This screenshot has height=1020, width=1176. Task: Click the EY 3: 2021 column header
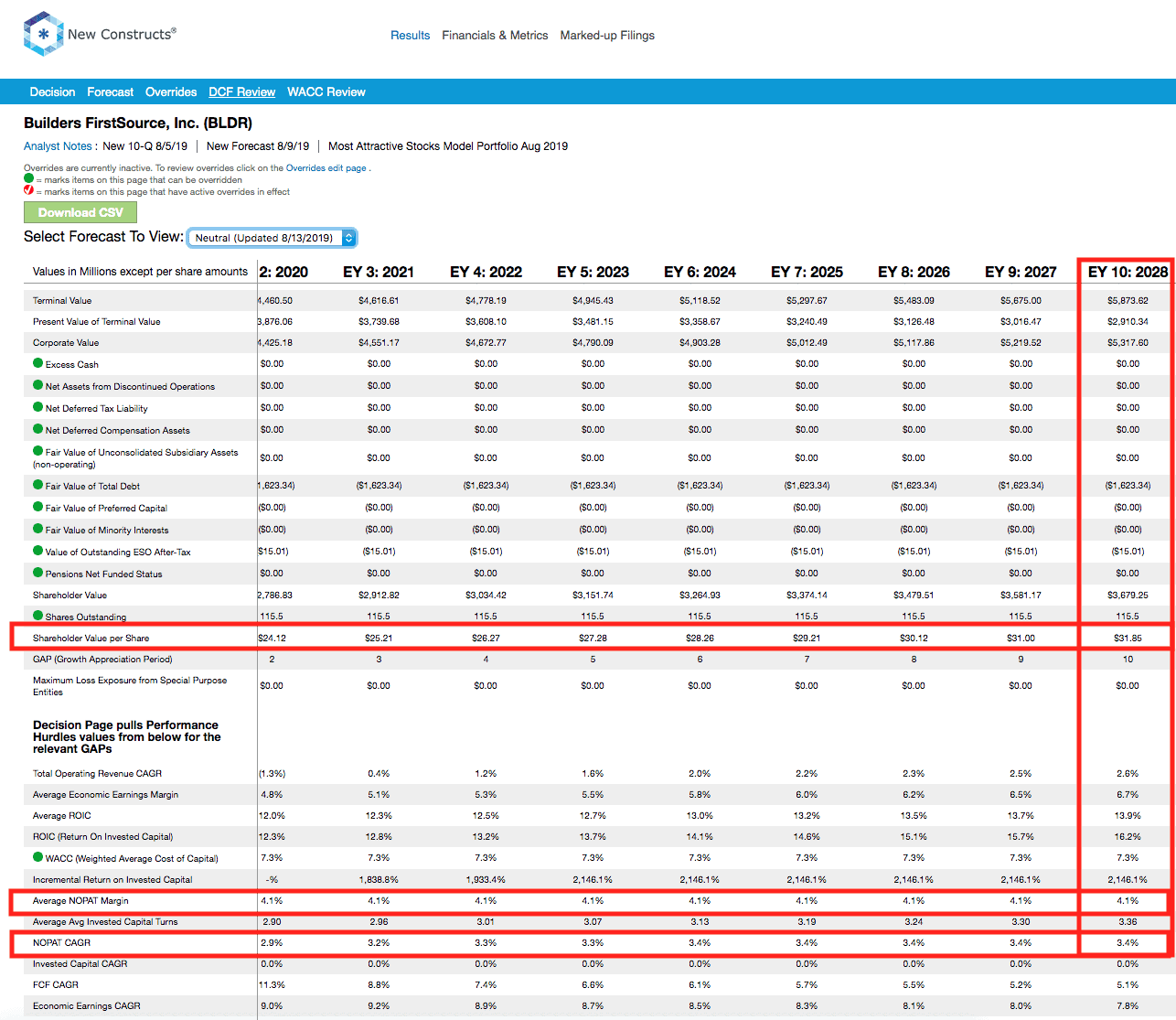click(x=379, y=272)
